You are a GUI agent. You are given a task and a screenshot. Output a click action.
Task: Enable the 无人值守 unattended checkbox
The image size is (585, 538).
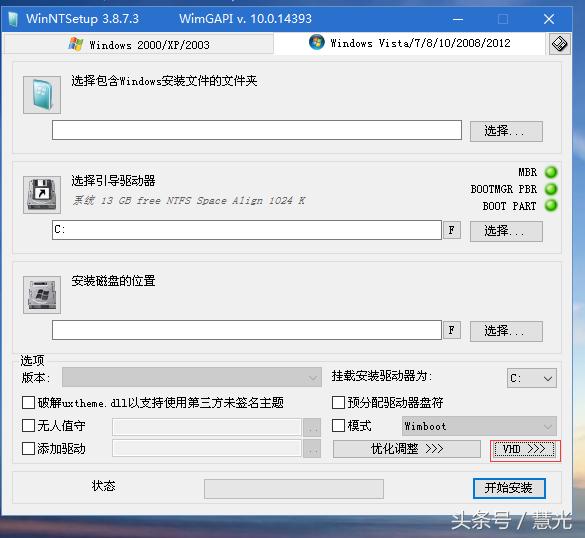click(28, 425)
